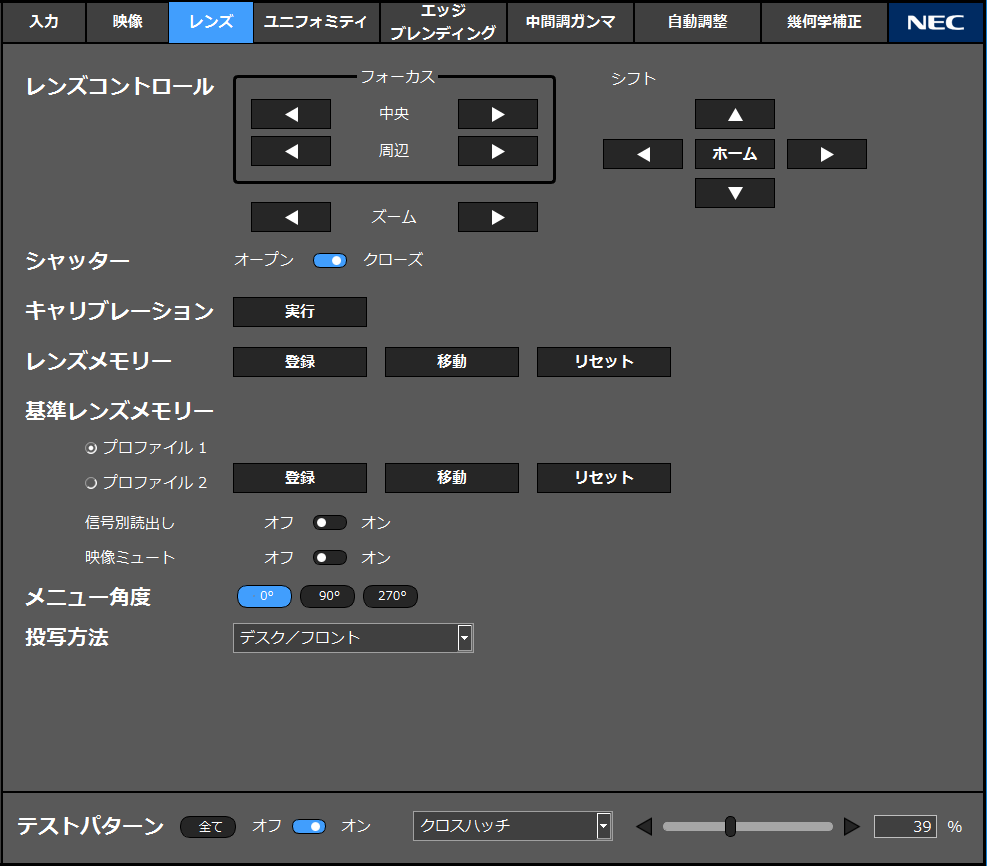Click the シフト right arrow button
This screenshot has height=866, width=987.
(x=826, y=154)
